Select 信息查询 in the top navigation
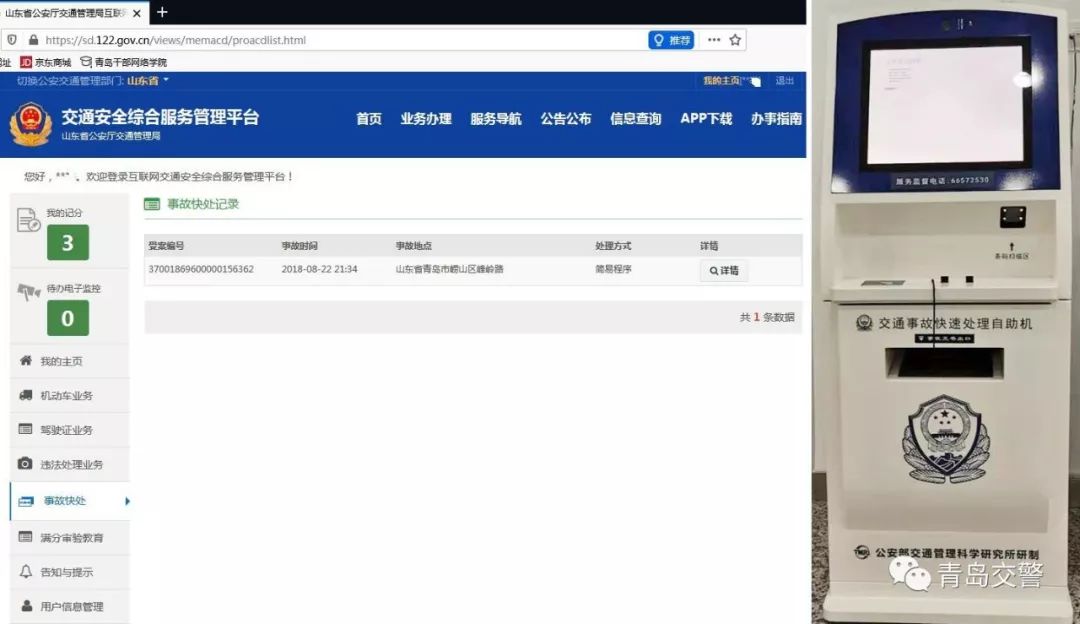The image size is (1080, 624). click(635, 118)
